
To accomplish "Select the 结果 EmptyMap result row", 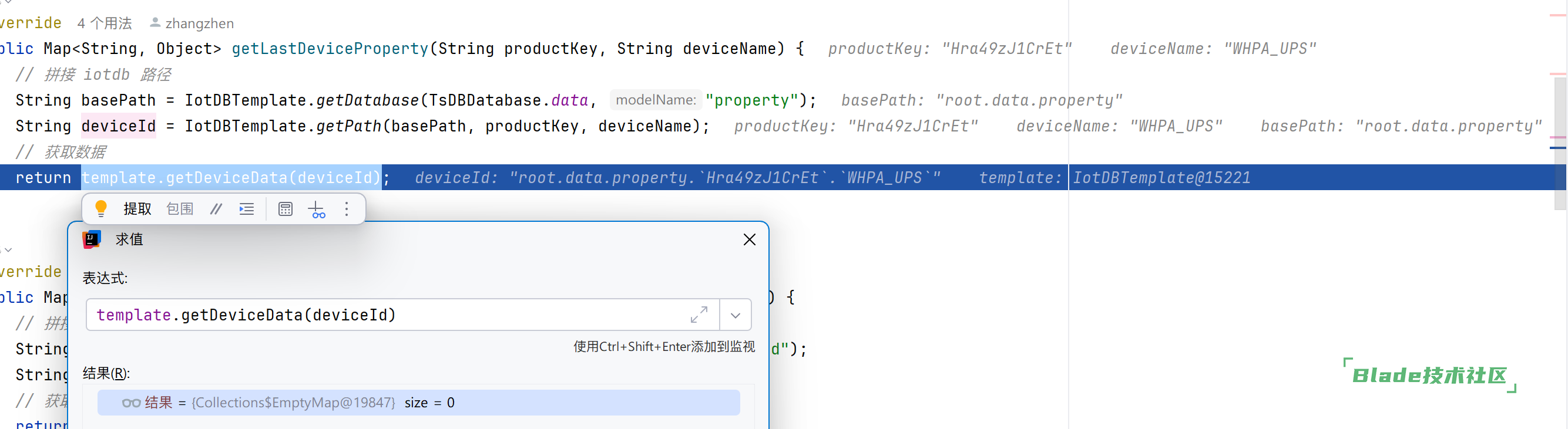I will pyautogui.click(x=418, y=403).
